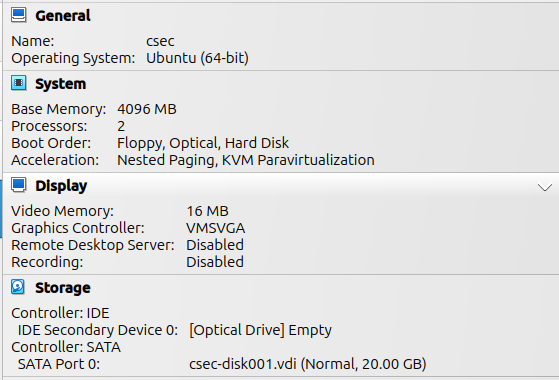Click the Nested Paging acceleration value
The image size is (559, 380).
(166, 160)
